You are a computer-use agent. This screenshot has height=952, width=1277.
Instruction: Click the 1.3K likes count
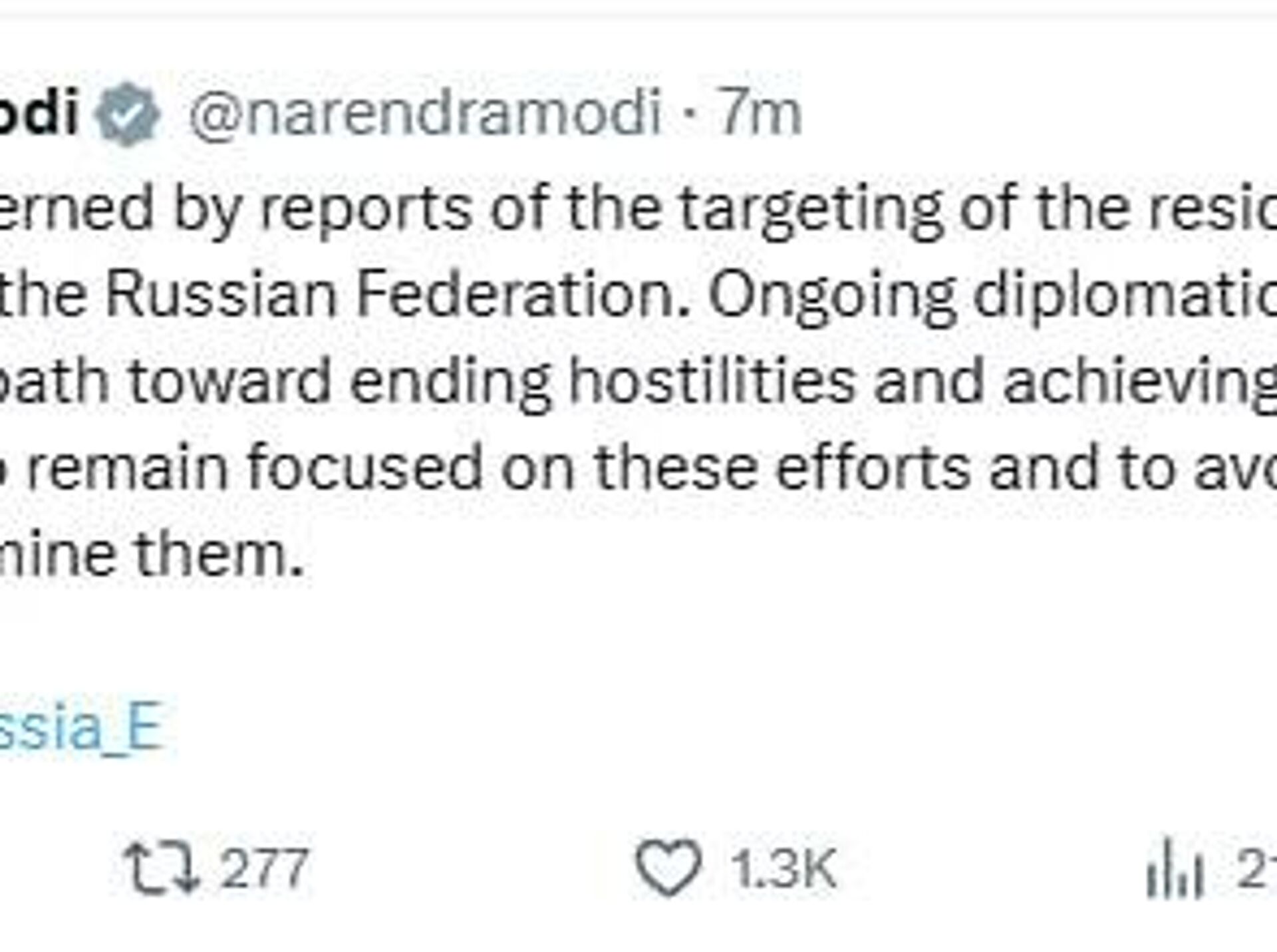[783, 868]
